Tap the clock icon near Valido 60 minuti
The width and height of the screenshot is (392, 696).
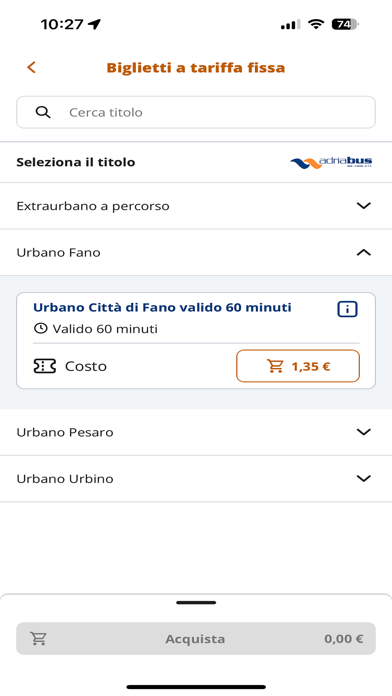(x=40, y=328)
